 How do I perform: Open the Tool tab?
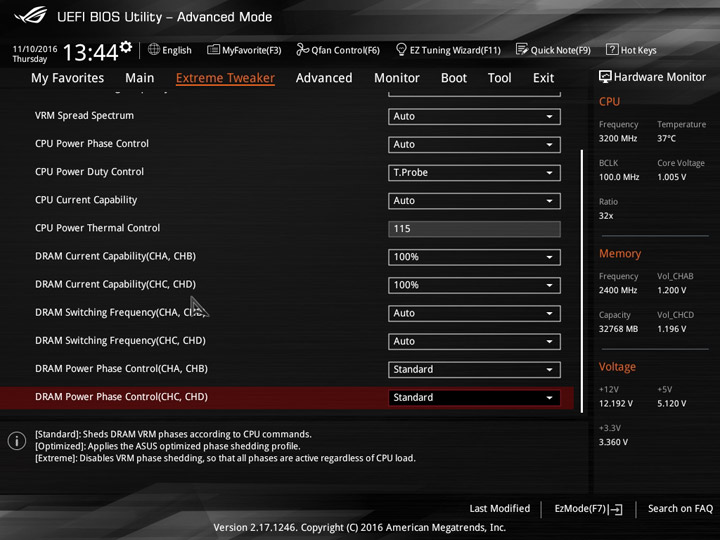500,78
